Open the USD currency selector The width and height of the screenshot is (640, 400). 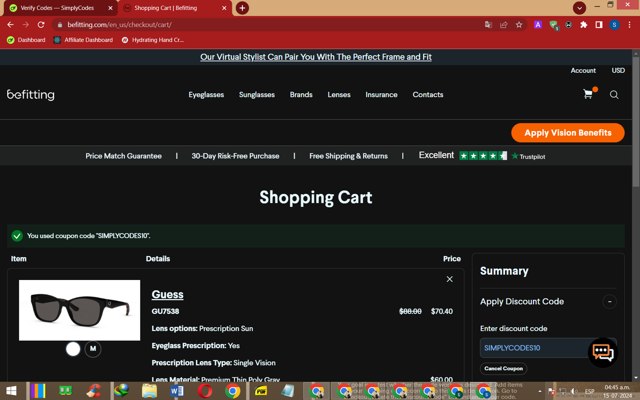pyautogui.click(x=618, y=70)
